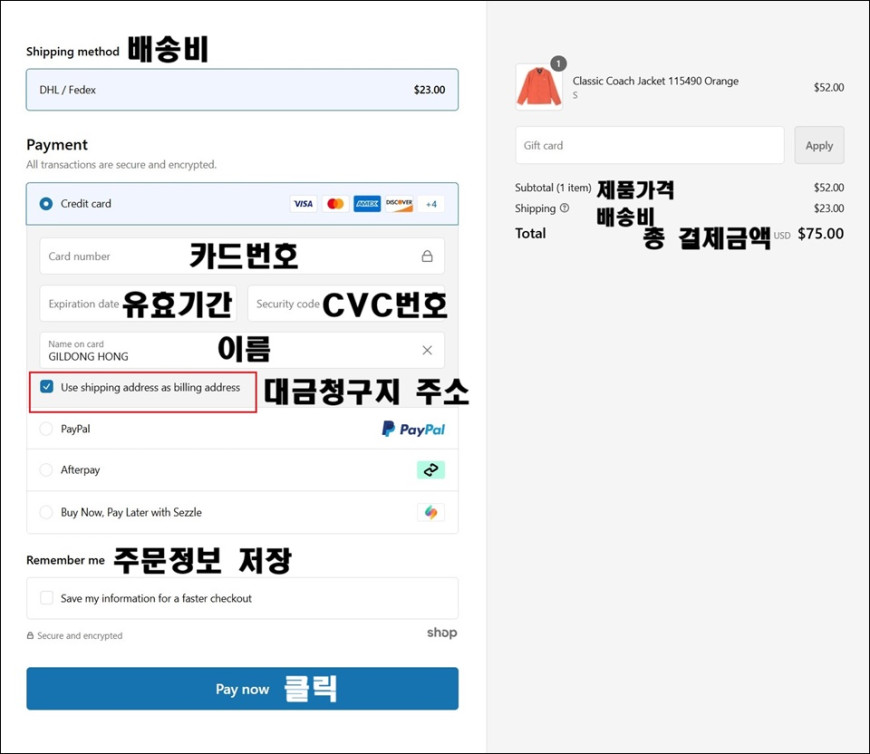Focus the Expiration date field

point(138,303)
